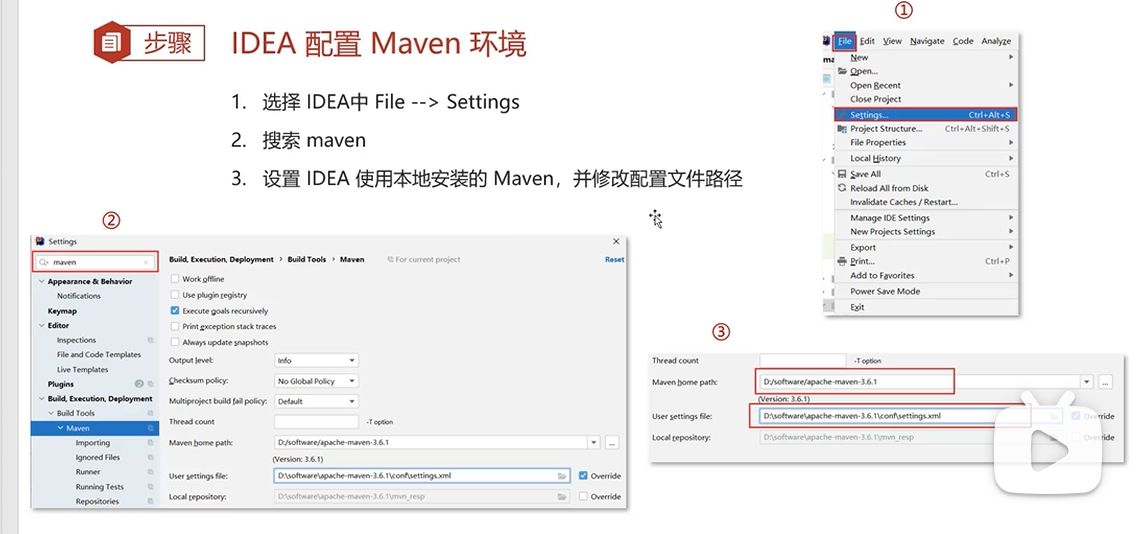Open the Output level Info dropdown
Screen dimensions: 1137x534
click(x=316, y=361)
